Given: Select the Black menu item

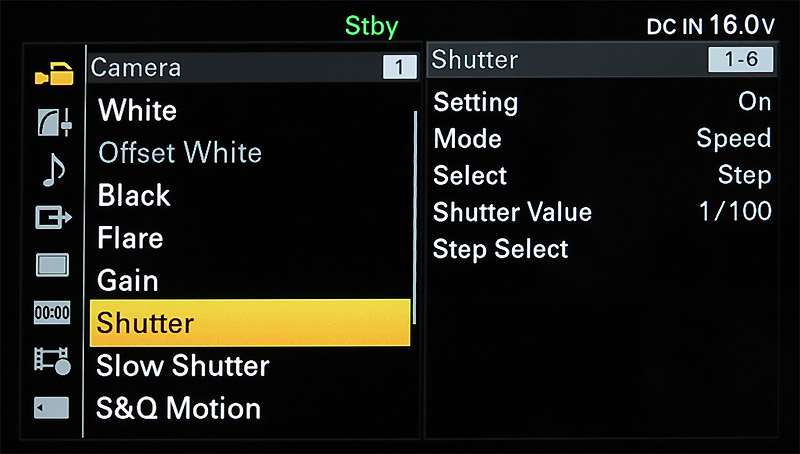Looking at the screenshot, I should [134, 195].
